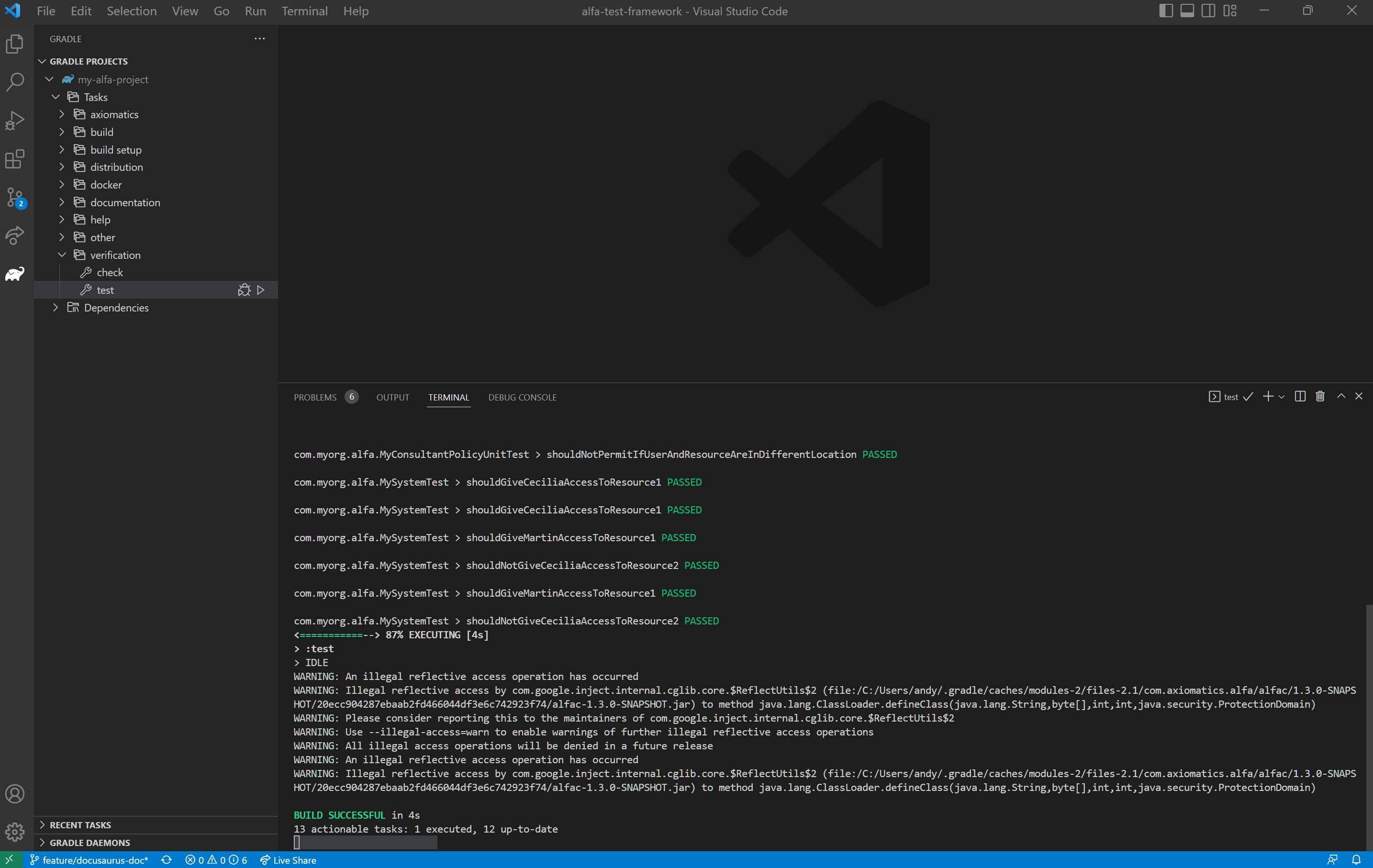Open the Run and Debug view
The width and height of the screenshot is (1373, 868).
point(14,120)
